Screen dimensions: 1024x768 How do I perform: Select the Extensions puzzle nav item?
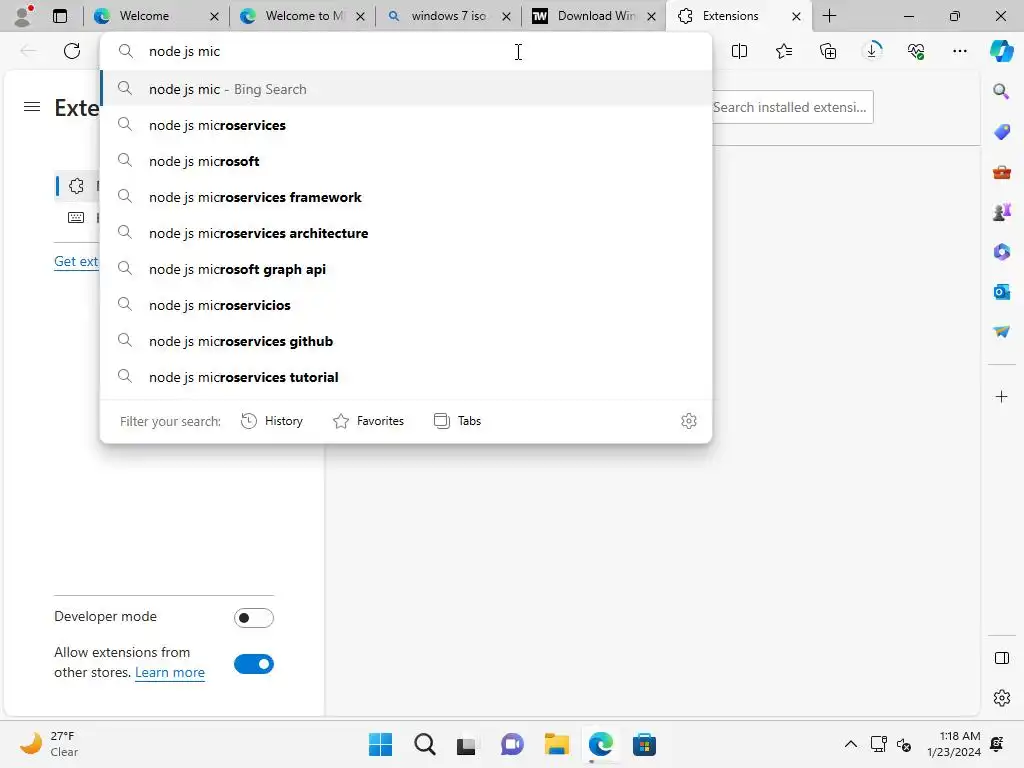click(x=77, y=186)
